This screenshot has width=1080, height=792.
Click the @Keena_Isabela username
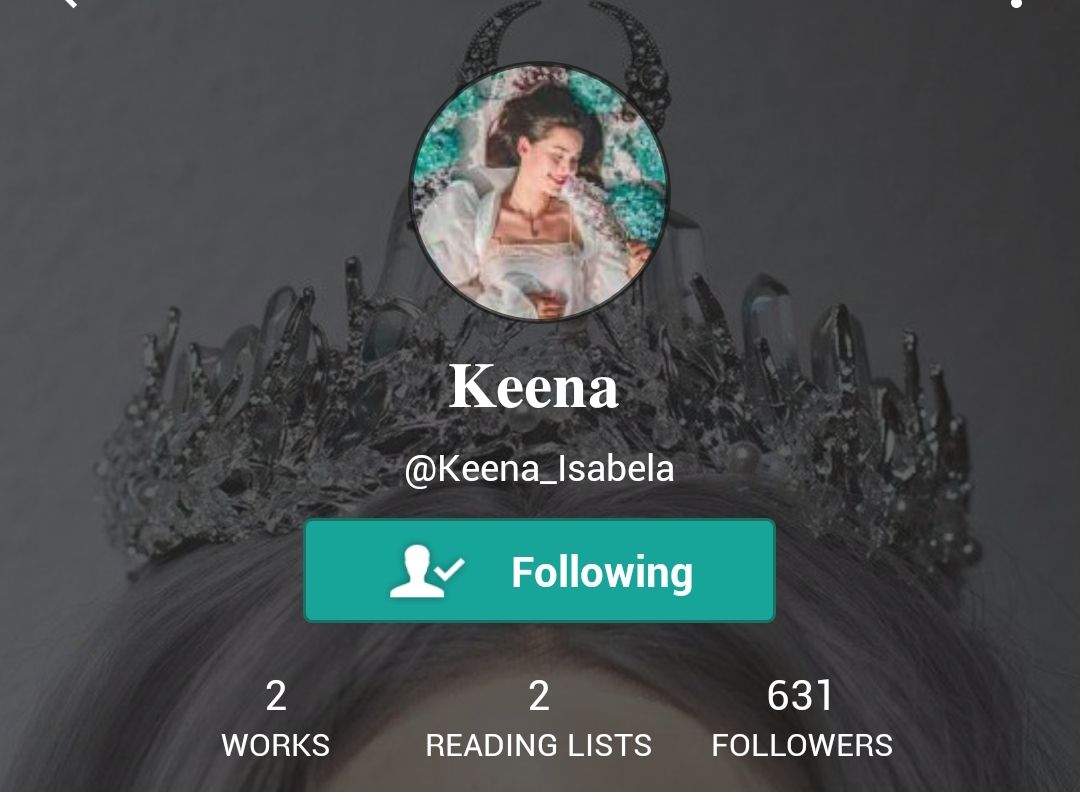539,469
